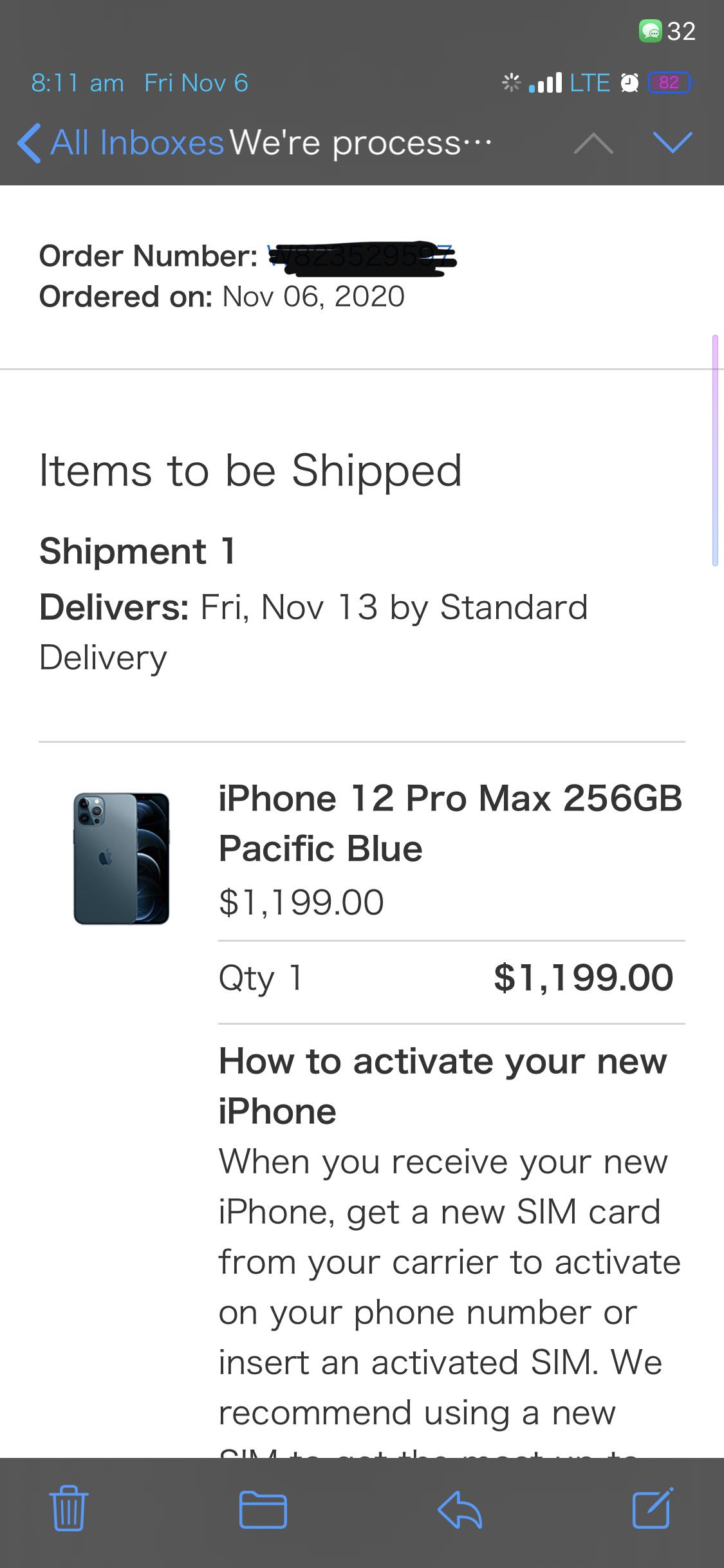
Task: Tap the 8:11 am clock in status bar
Action: pyautogui.click(x=77, y=83)
